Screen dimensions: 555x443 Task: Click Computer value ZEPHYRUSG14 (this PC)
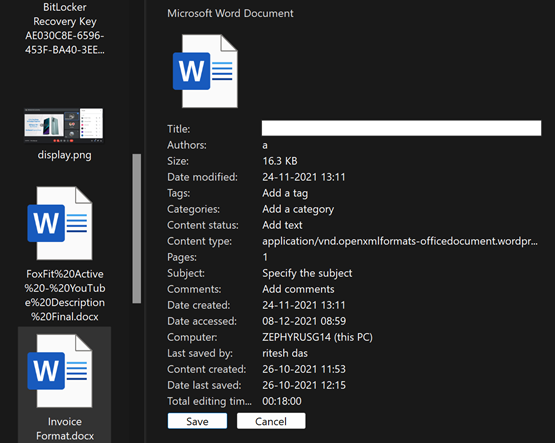coord(317,337)
